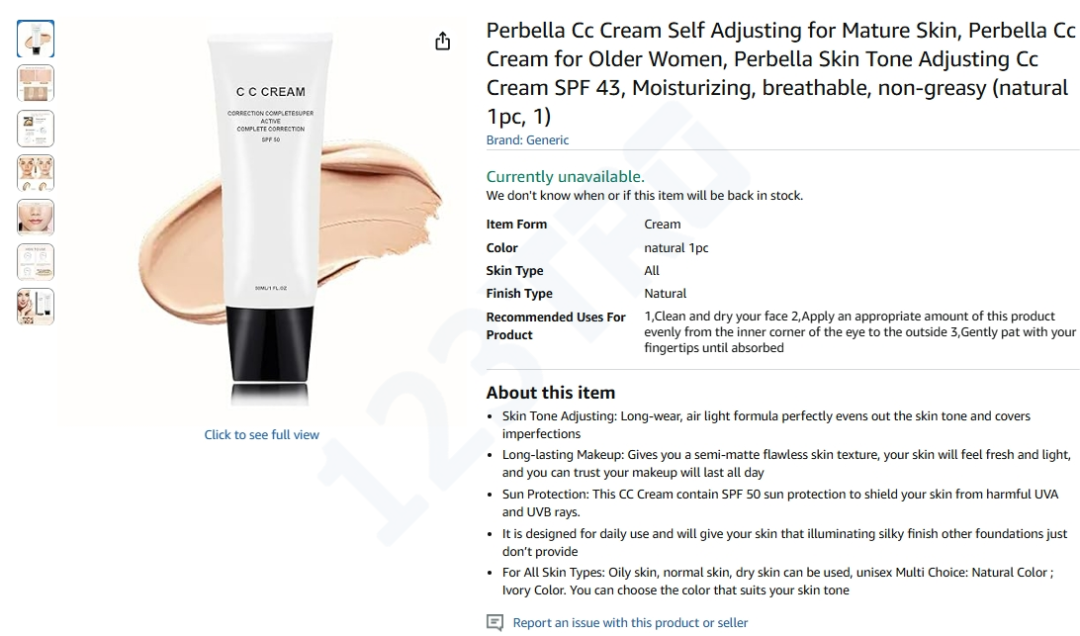The height and width of the screenshot is (636, 1080).
Task: Select second thumbnail with skin texture comparison
Action: [36, 83]
